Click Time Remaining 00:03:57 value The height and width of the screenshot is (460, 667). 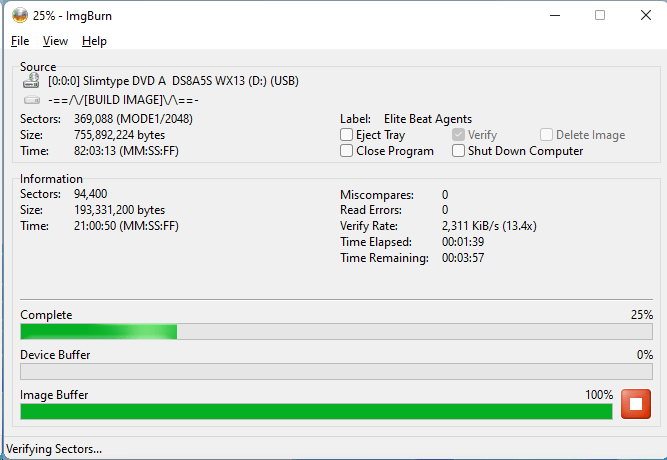pos(463,258)
